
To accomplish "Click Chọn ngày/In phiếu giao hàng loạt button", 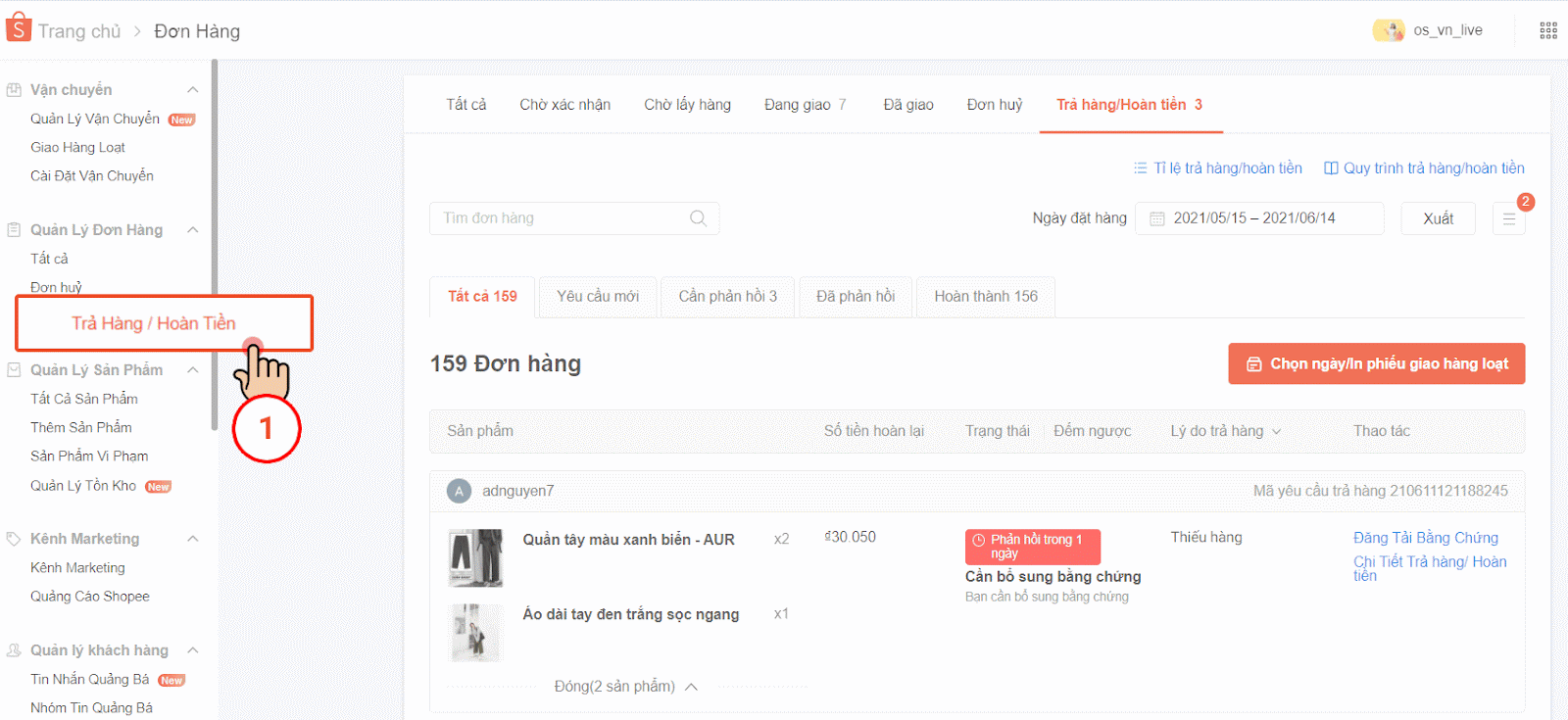I will pos(1376,363).
